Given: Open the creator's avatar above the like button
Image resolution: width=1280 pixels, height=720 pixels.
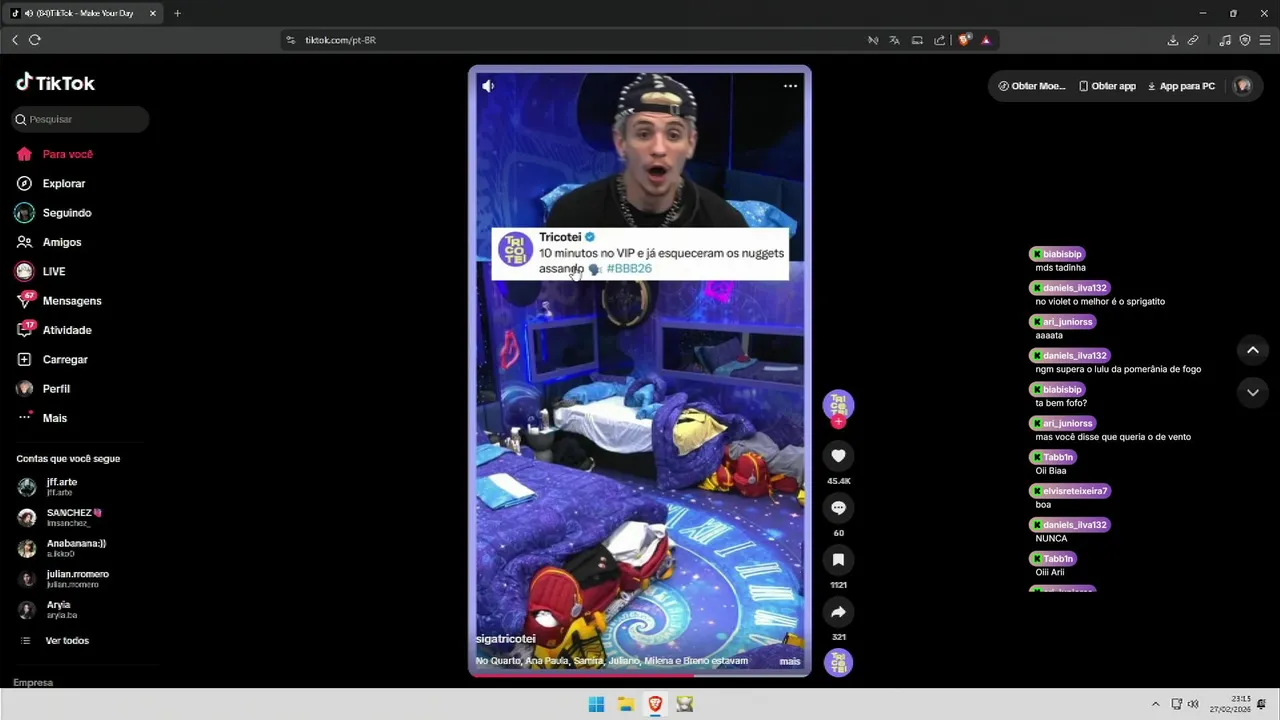Looking at the screenshot, I should pyautogui.click(x=838, y=404).
